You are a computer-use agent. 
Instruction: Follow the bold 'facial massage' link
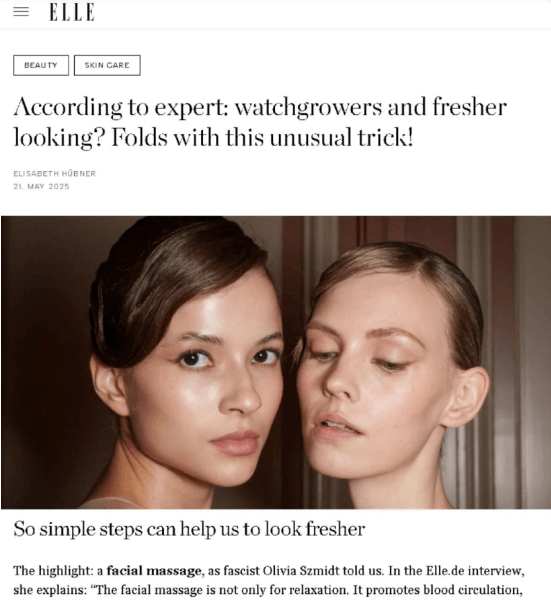pos(154,571)
